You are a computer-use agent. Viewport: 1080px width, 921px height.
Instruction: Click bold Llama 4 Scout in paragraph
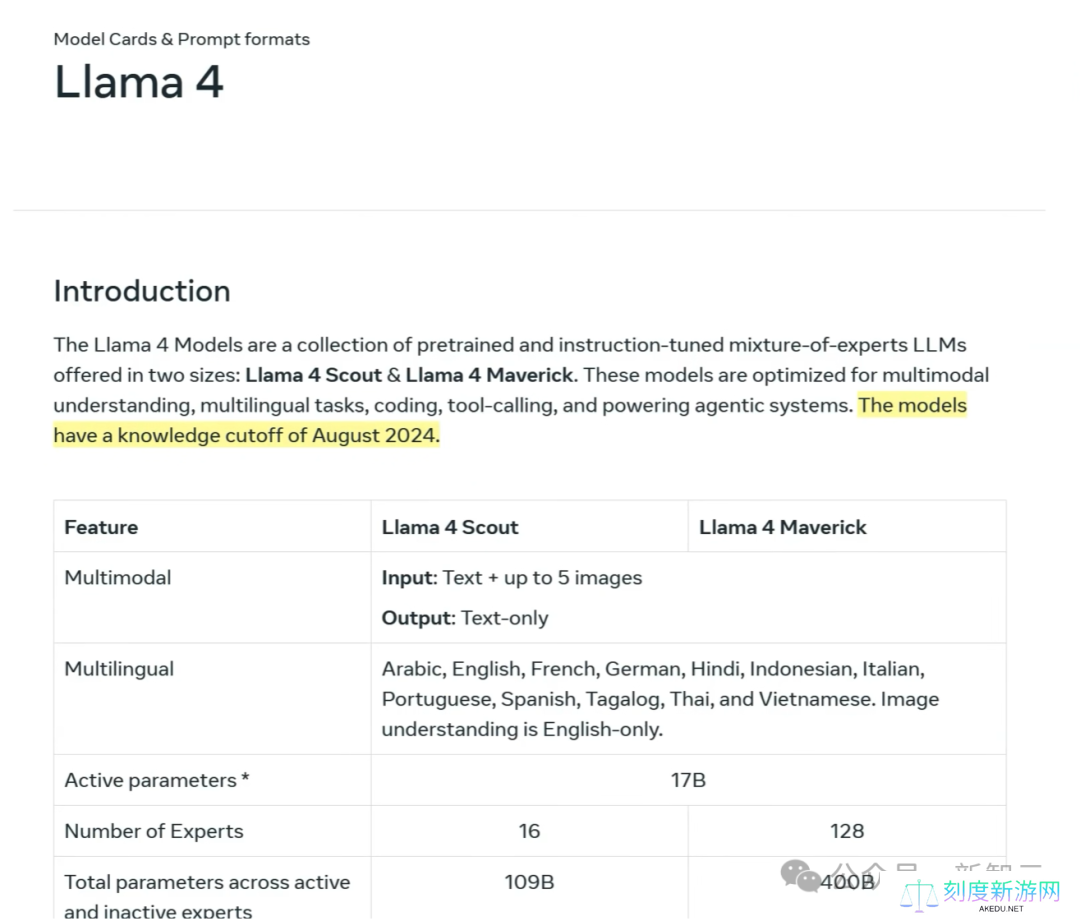tap(313, 375)
